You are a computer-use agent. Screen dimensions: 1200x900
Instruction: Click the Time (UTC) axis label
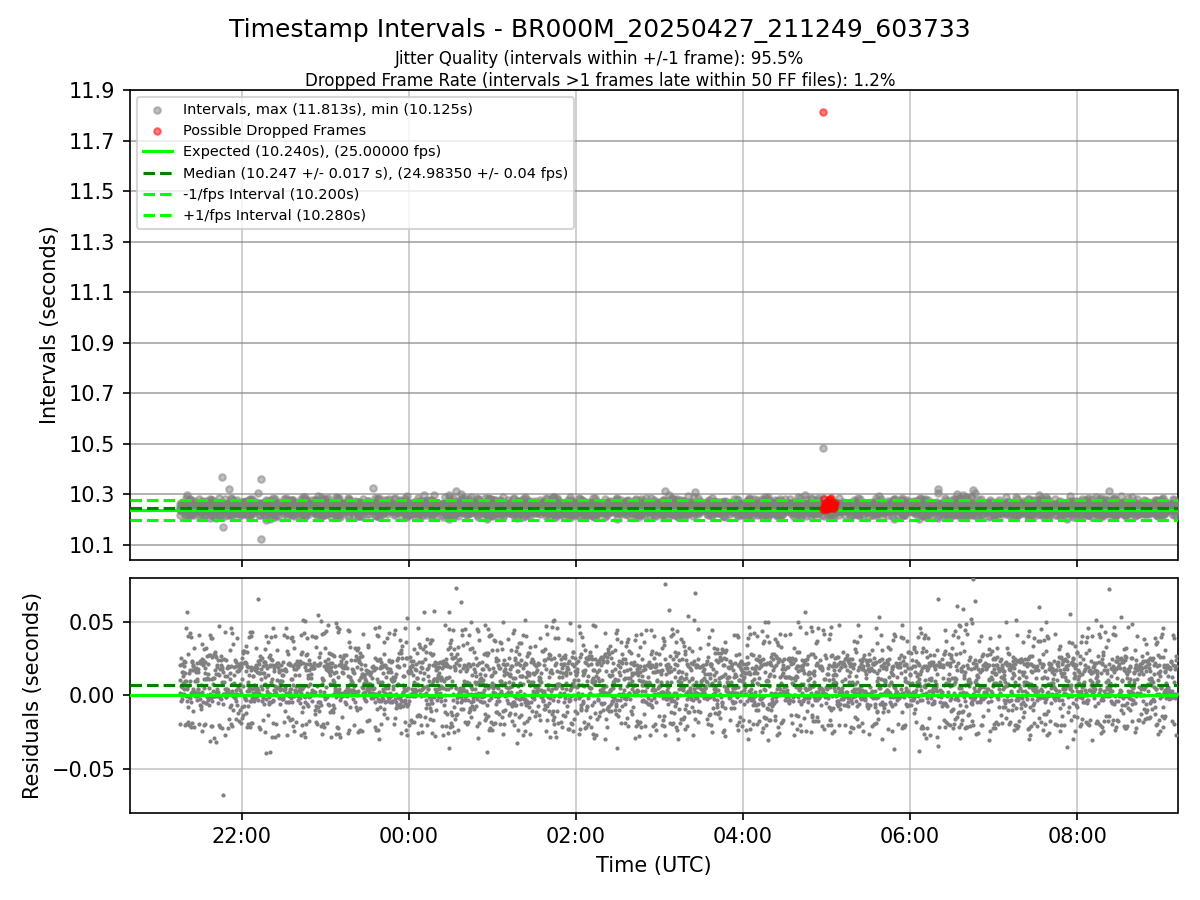654,865
